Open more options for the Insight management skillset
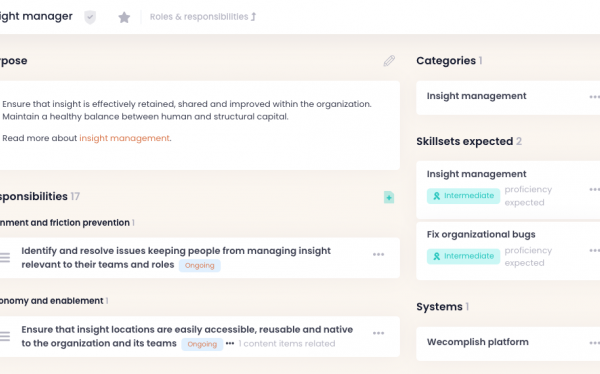Screen dimensions: 600x374 click(595, 189)
